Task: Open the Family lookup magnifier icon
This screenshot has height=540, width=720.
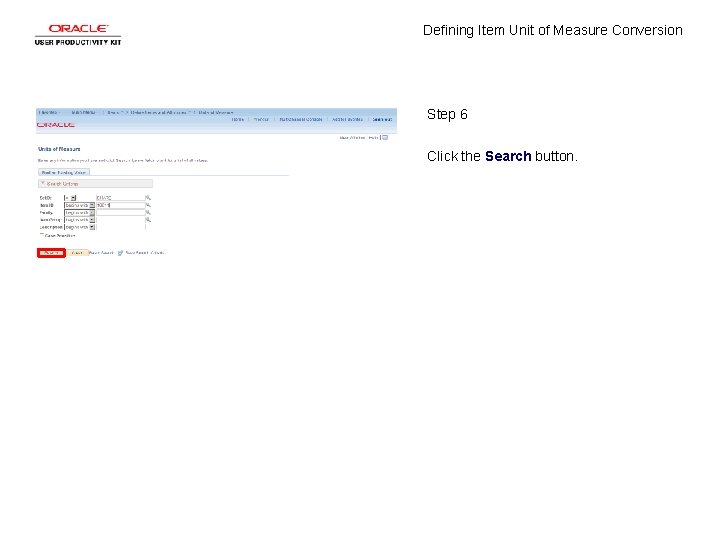Action: [148, 213]
